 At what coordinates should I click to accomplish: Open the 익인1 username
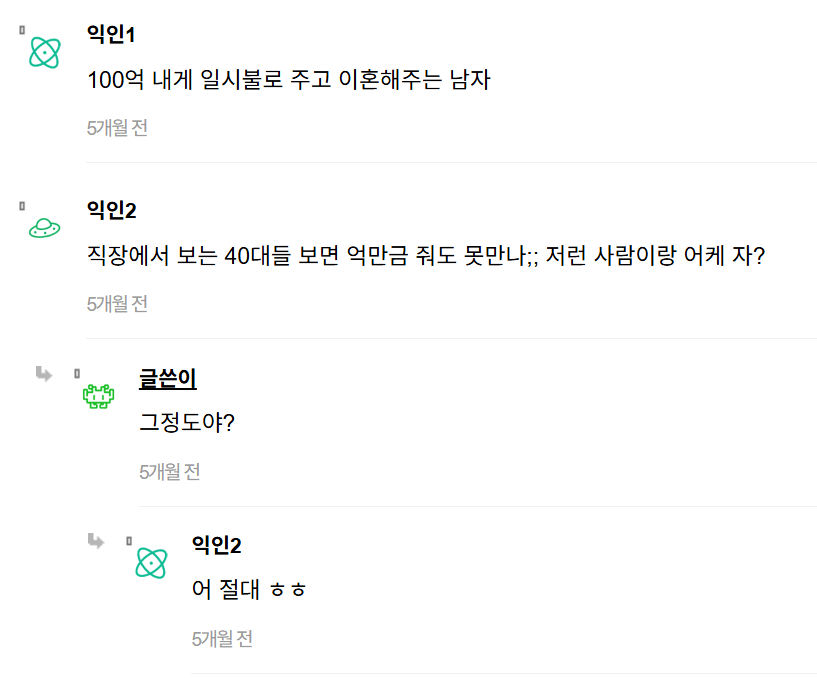pos(110,35)
